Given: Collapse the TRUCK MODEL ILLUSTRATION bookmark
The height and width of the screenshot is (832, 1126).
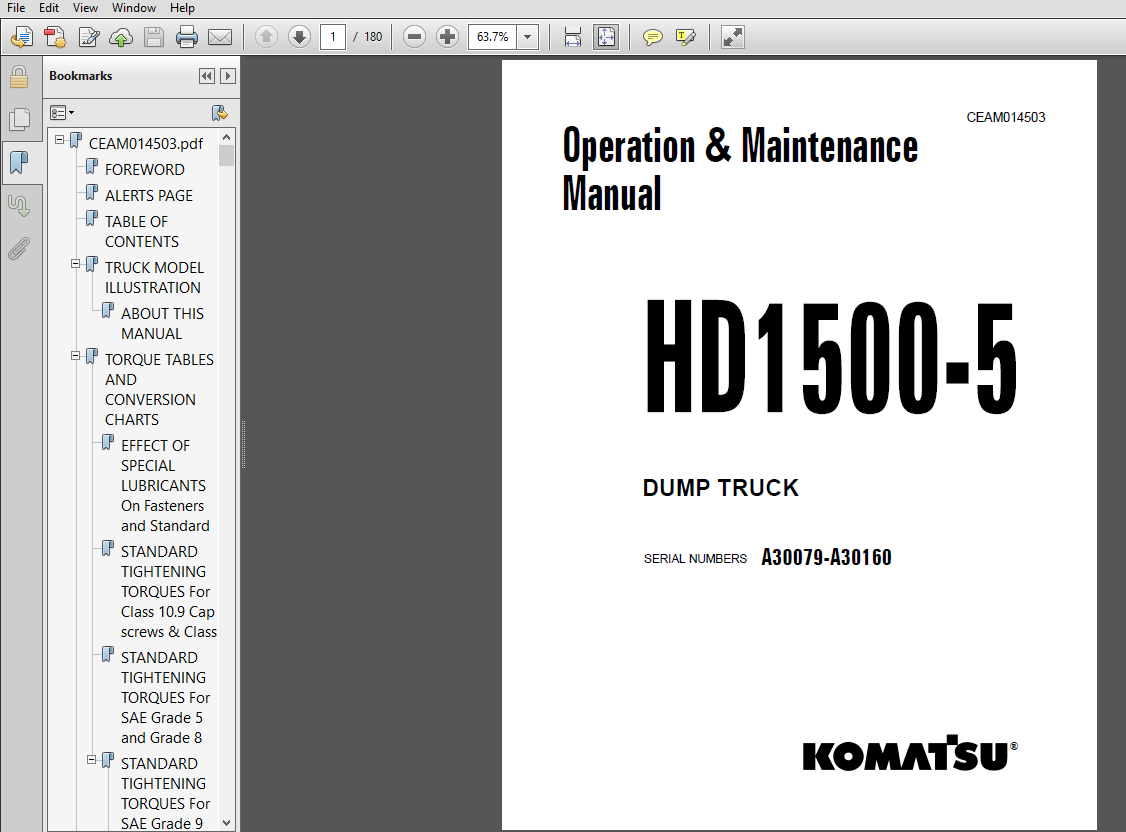Looking at the screenshot, I should [75, 264].
